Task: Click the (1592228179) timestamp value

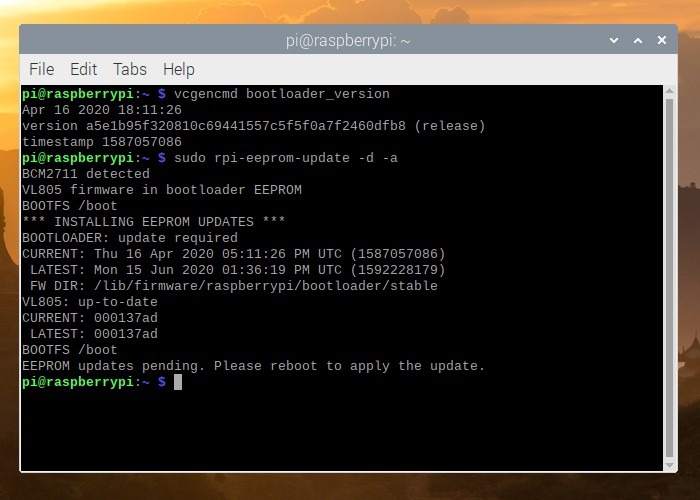Action: 398,270
